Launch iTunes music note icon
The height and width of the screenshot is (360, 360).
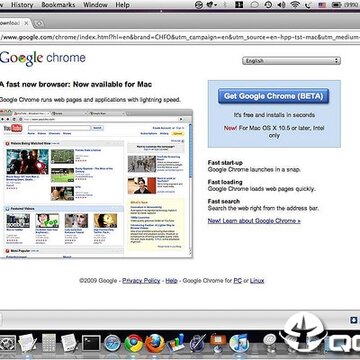coord(239,343)
